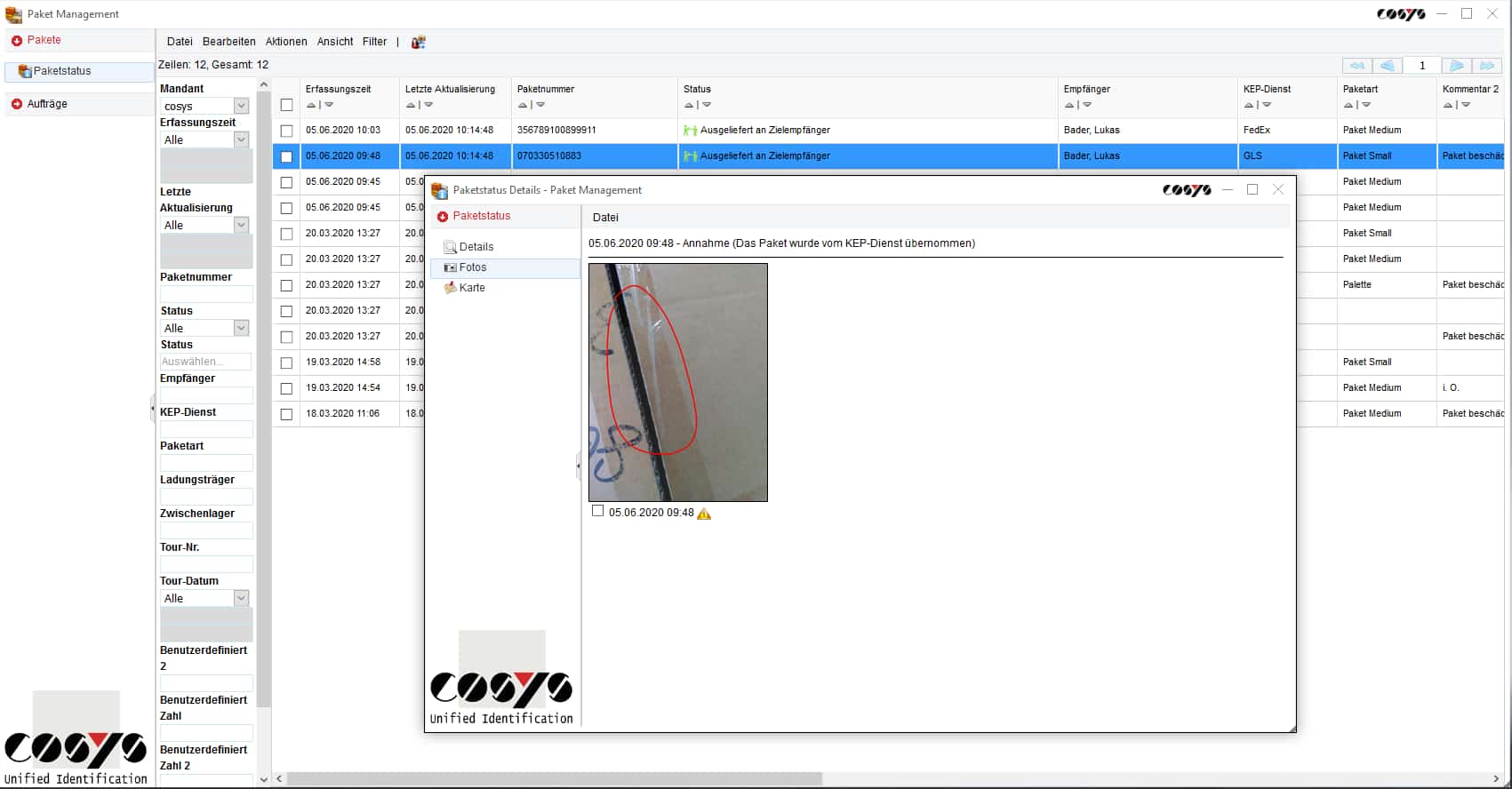This screenshot has height=789, width=1512.
Task: Sort Paketnummer column descending
Action: click(540, 105)
